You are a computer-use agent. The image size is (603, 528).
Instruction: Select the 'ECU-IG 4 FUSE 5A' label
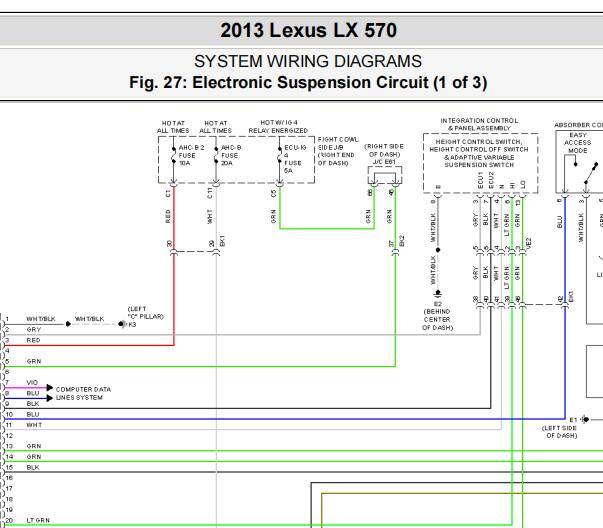(x=295, y=159)
